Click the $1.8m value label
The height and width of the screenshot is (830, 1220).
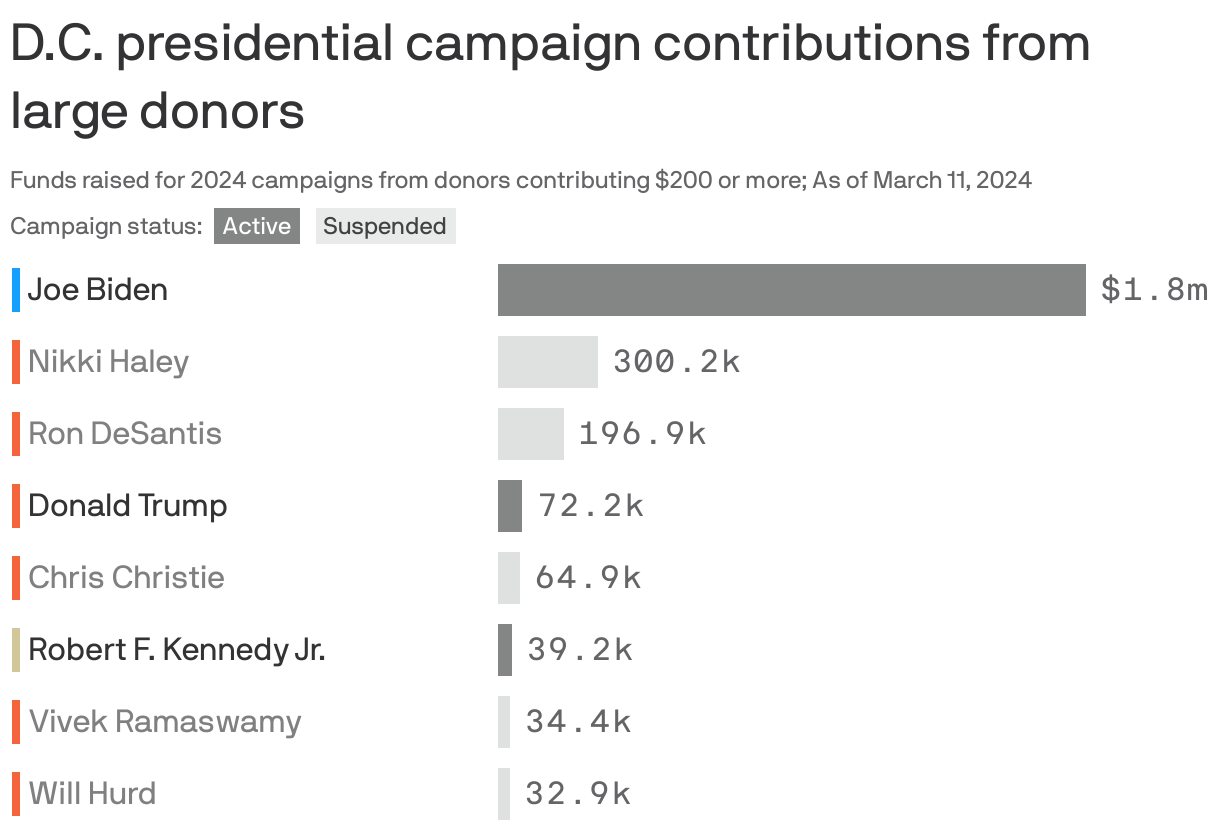point(1154,290)
